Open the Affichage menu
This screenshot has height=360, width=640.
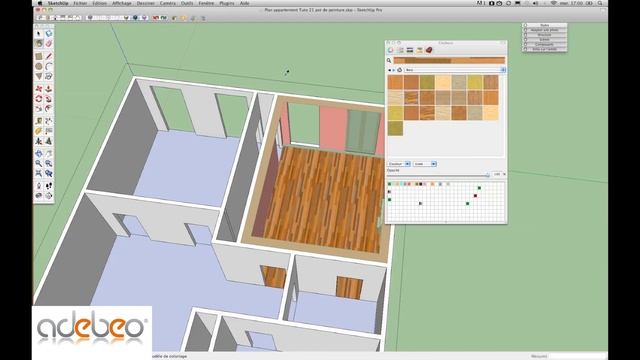pyautogui.click(x=122, y=3)
